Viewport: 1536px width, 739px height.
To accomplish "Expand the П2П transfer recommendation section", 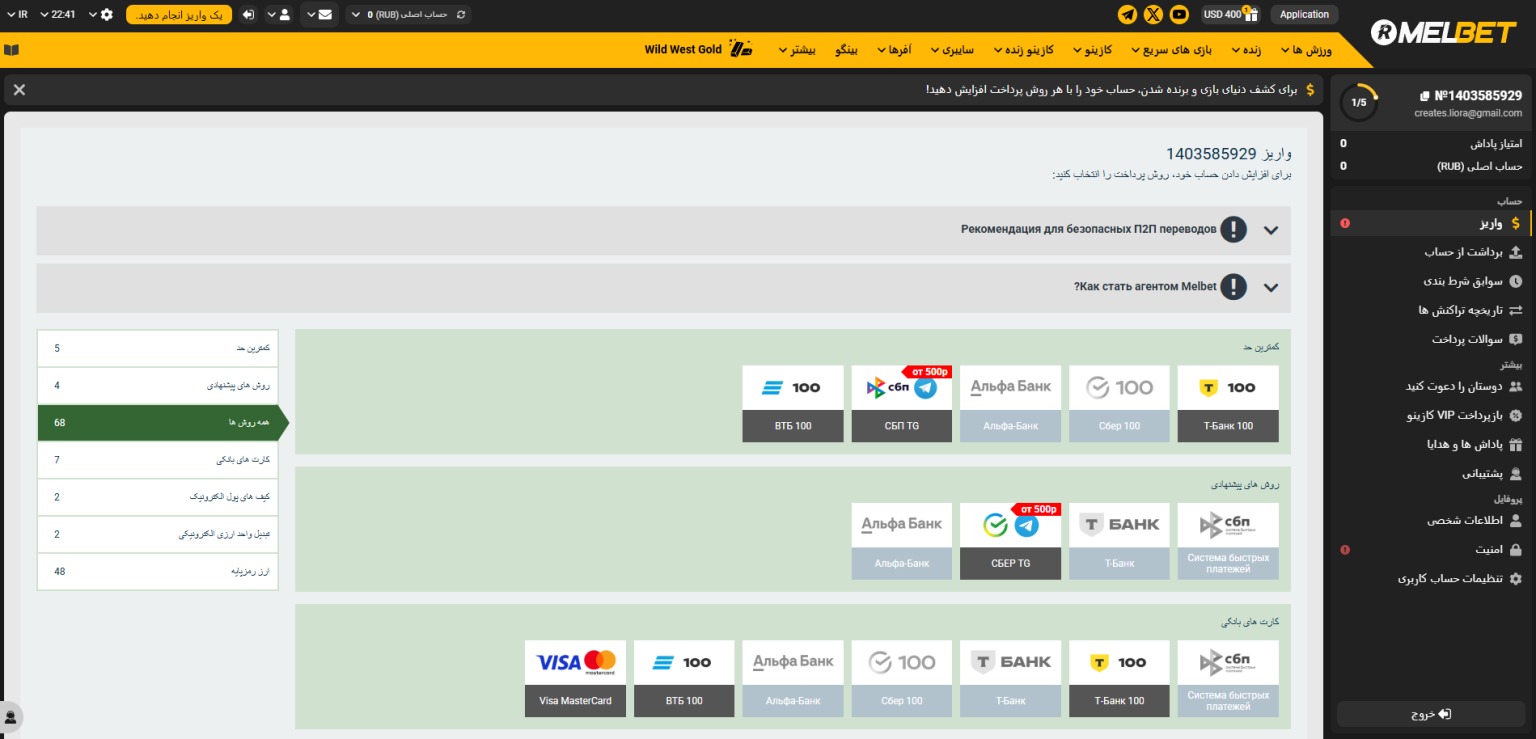I will tap(1270, 230).
